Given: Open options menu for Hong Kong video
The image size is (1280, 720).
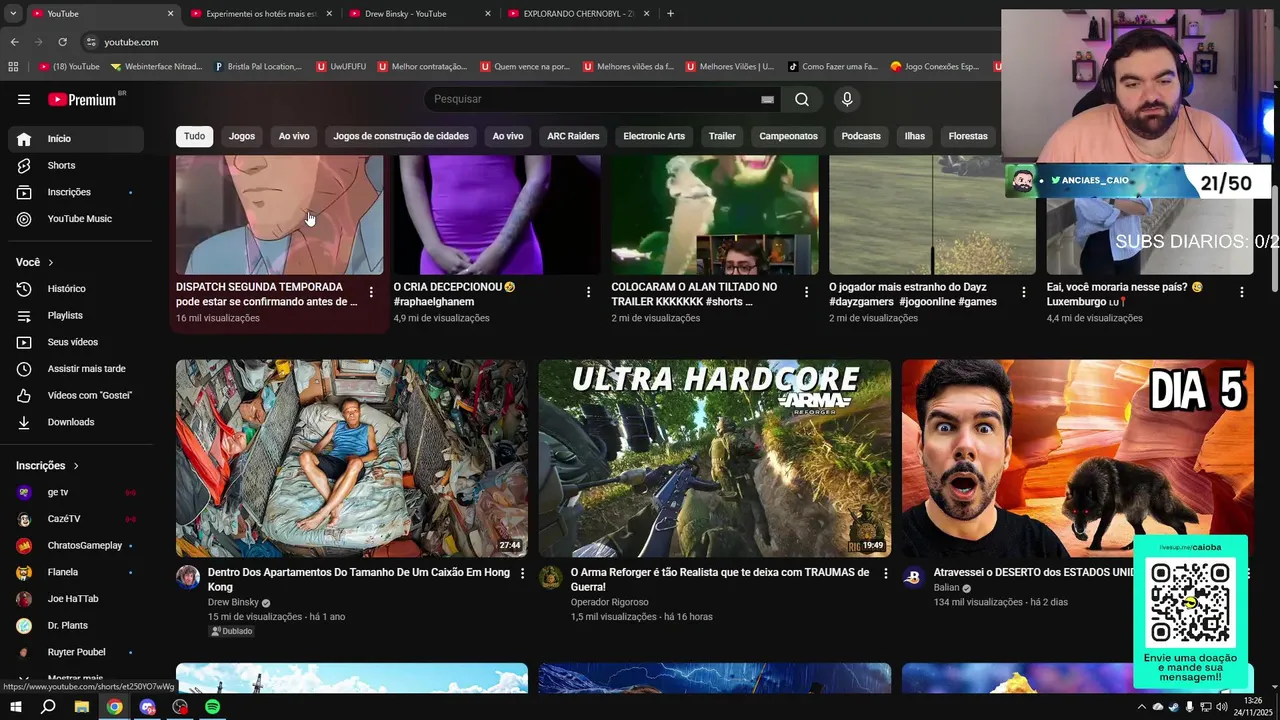Looking at the screenshot, I should (522, 573).
